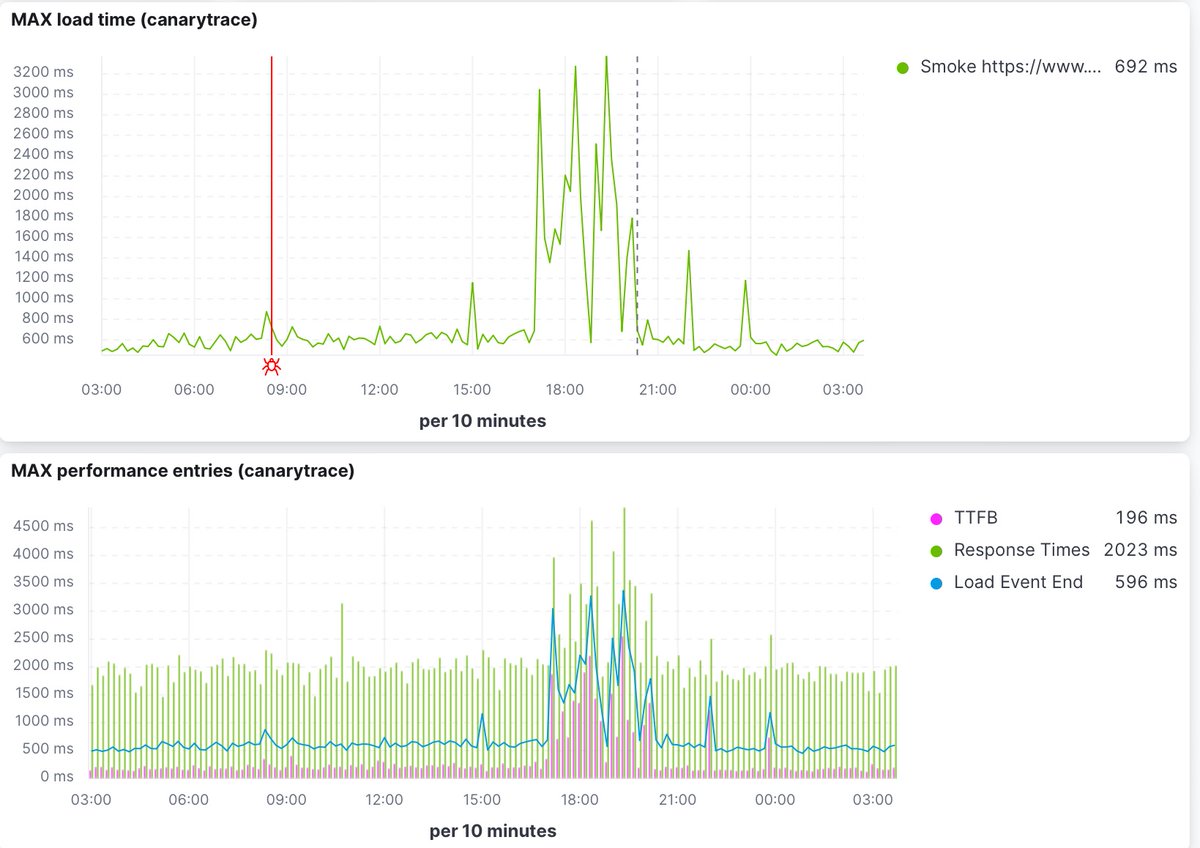The height and width of the screenshot is (848, 1200).
Task: Click the 15:00 tick on load time chart
Action: coord(472,389)
